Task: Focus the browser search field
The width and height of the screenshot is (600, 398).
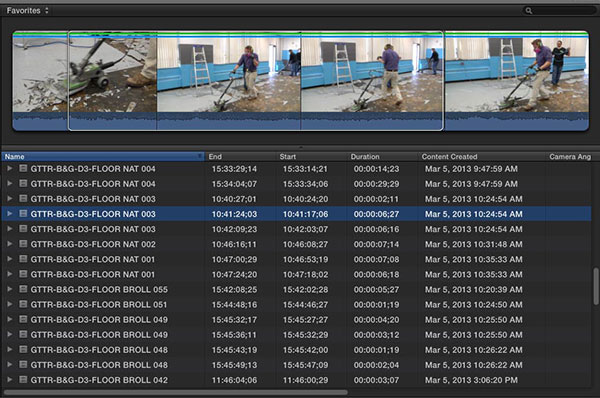Action: click(x=559, y=11)
